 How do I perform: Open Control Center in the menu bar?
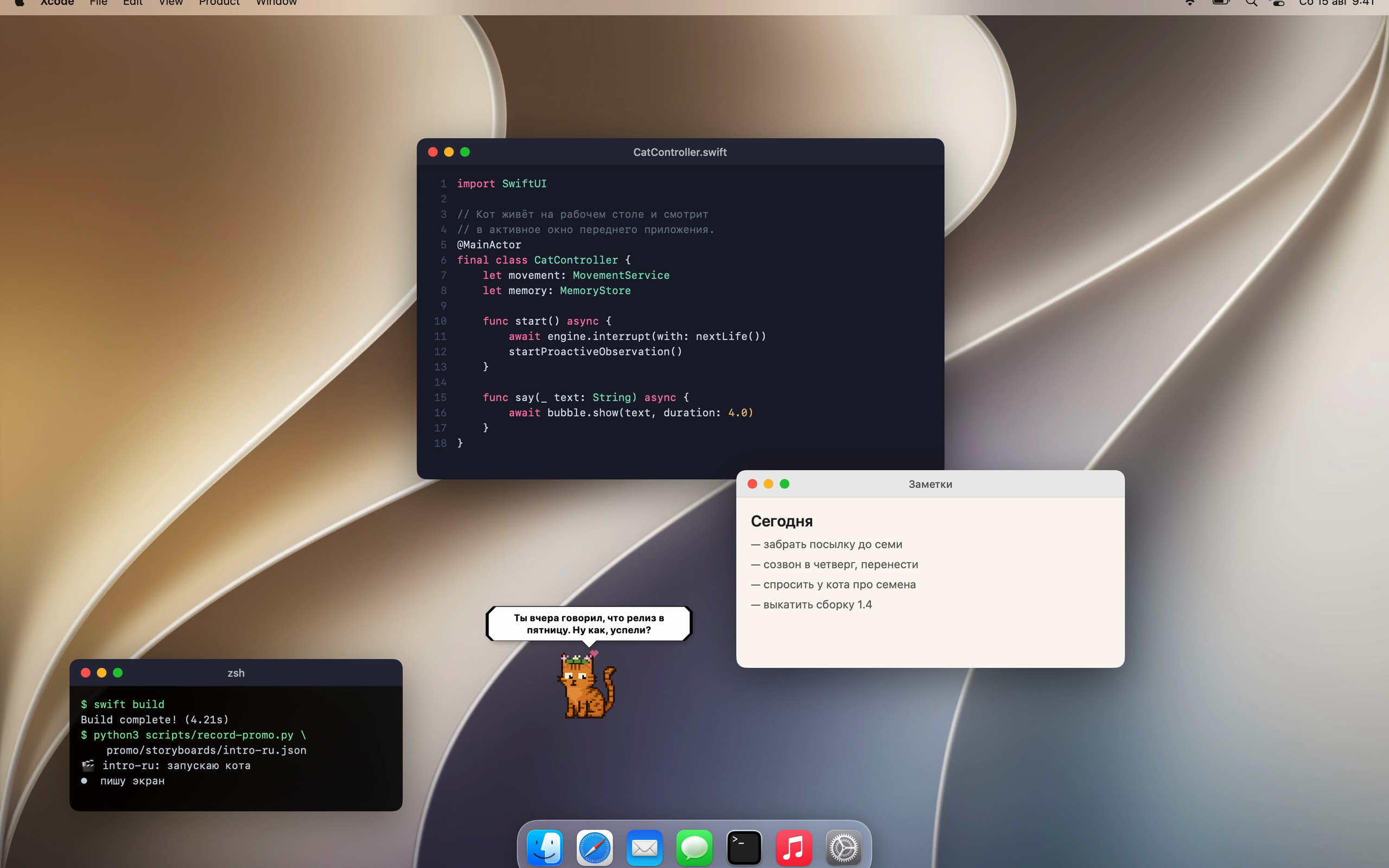(1278, 3)
